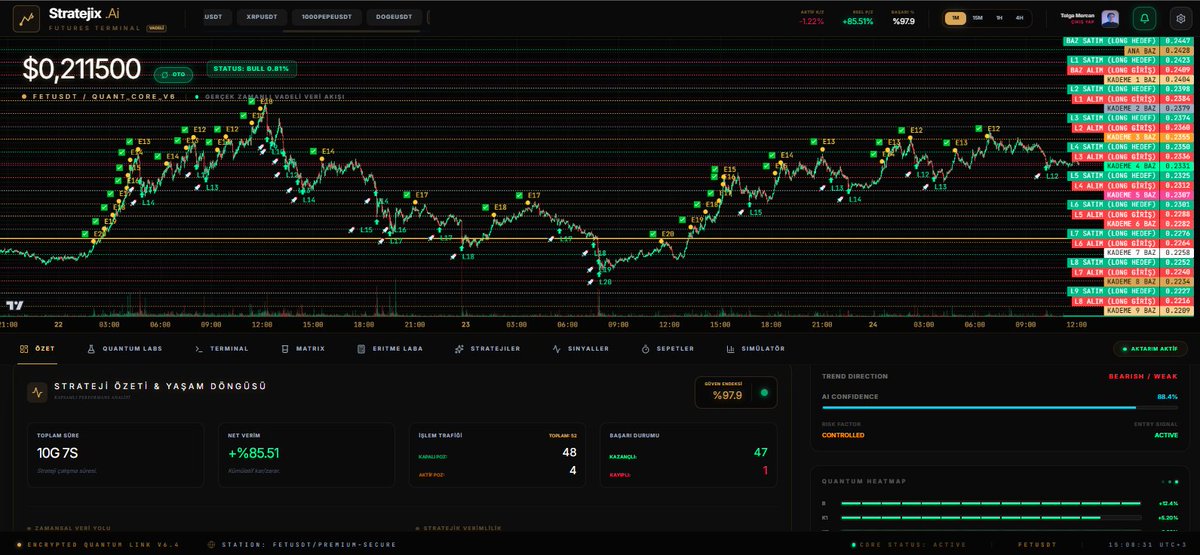1200x555 pixels.
Task: Select the 15M timeframe
Action: (x=977, y=18)
